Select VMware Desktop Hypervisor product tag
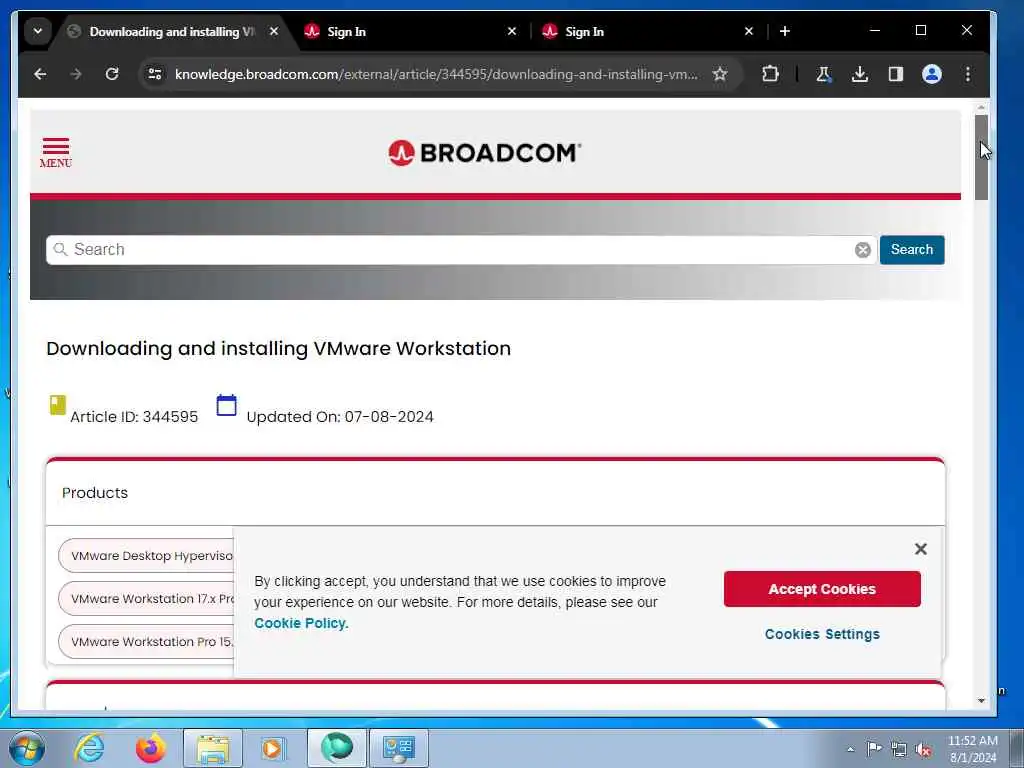 tap(146, 556)
